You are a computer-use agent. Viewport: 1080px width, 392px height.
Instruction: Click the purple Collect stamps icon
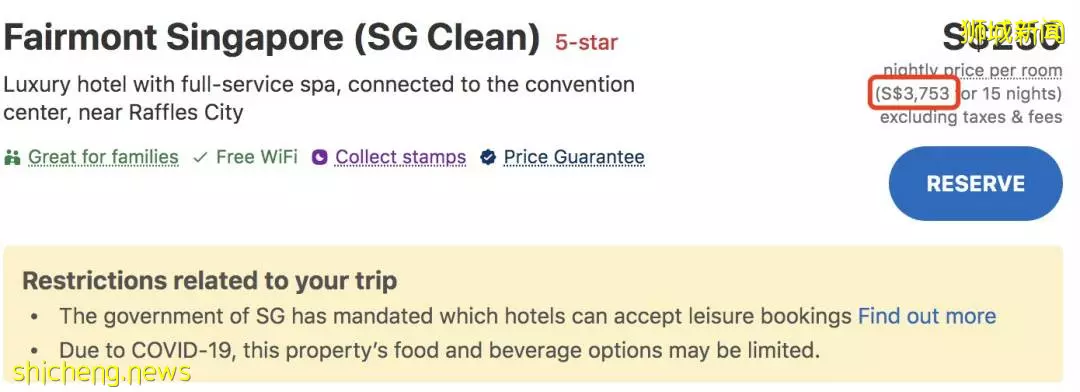coord(320,158)
